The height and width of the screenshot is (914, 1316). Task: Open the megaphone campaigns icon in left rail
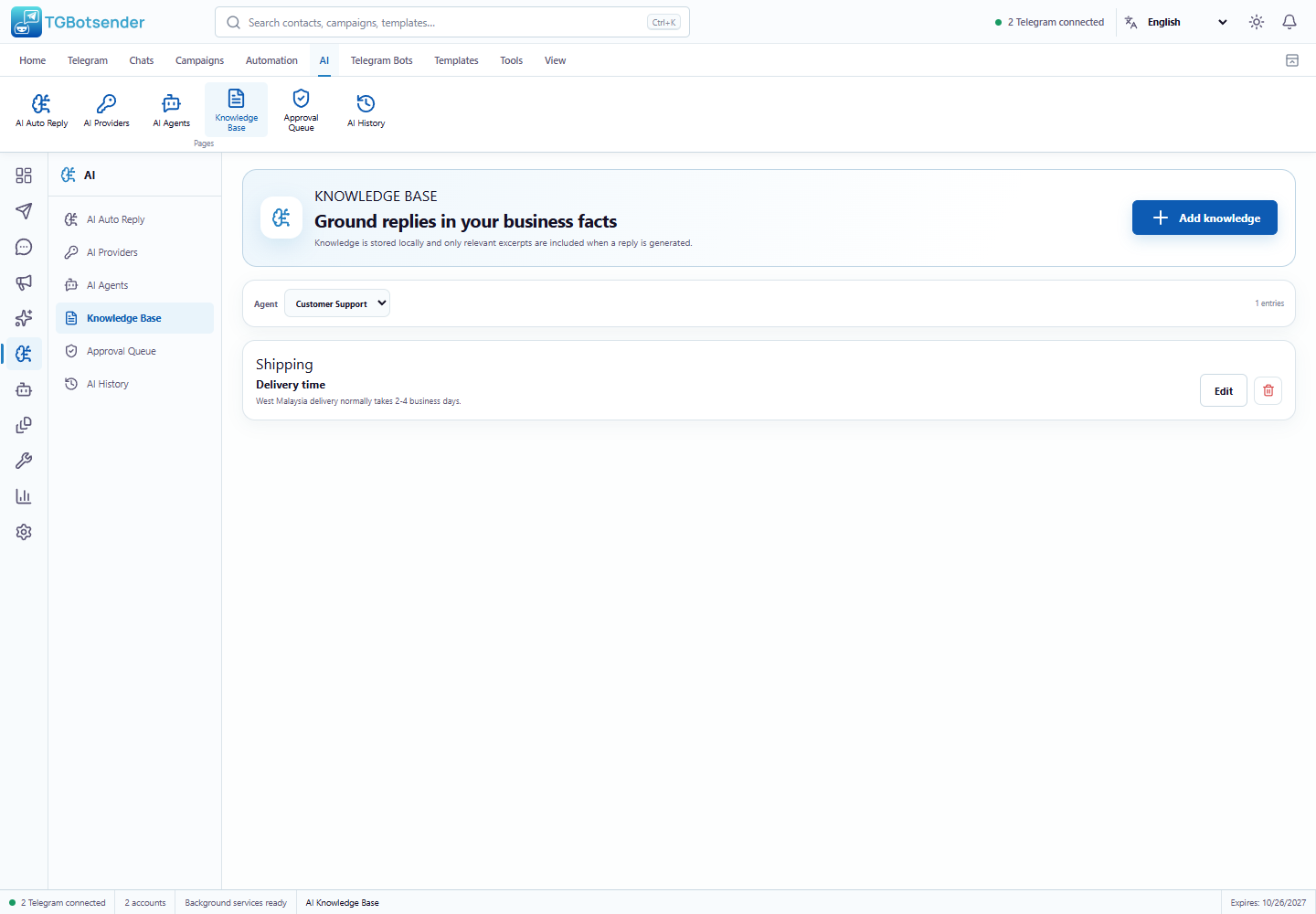(24, 282)
